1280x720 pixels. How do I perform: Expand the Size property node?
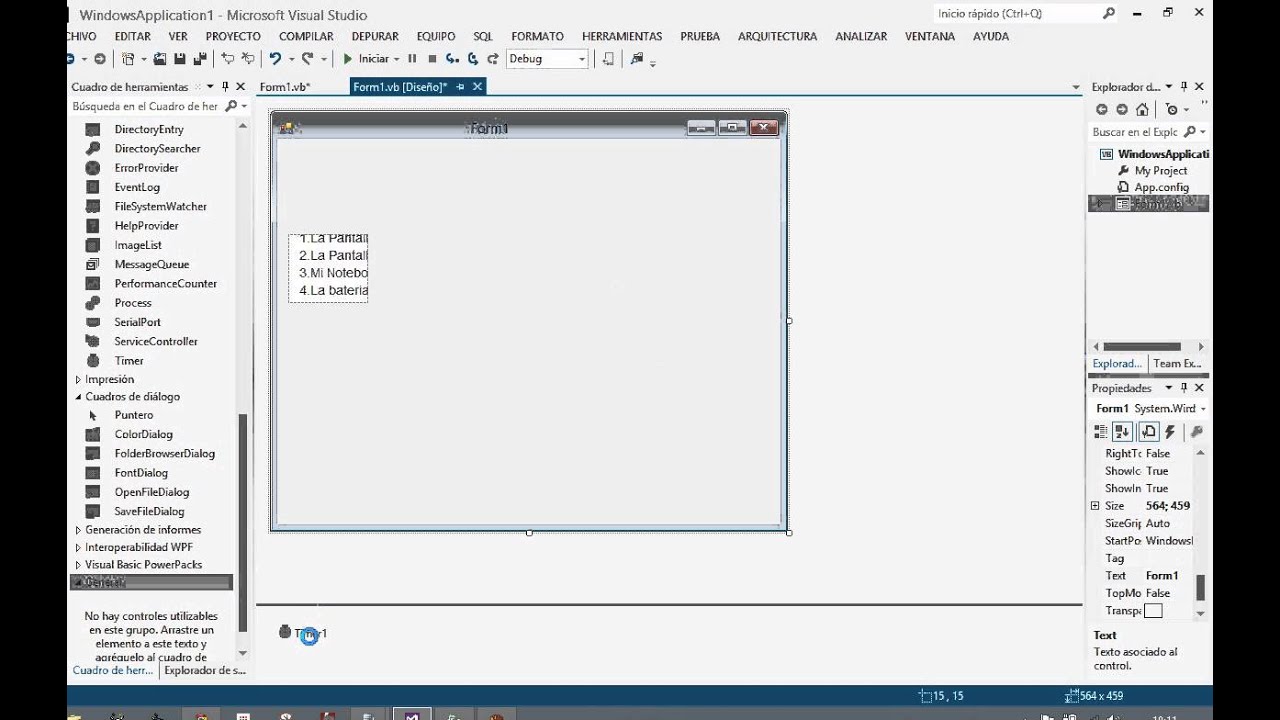1095,506
